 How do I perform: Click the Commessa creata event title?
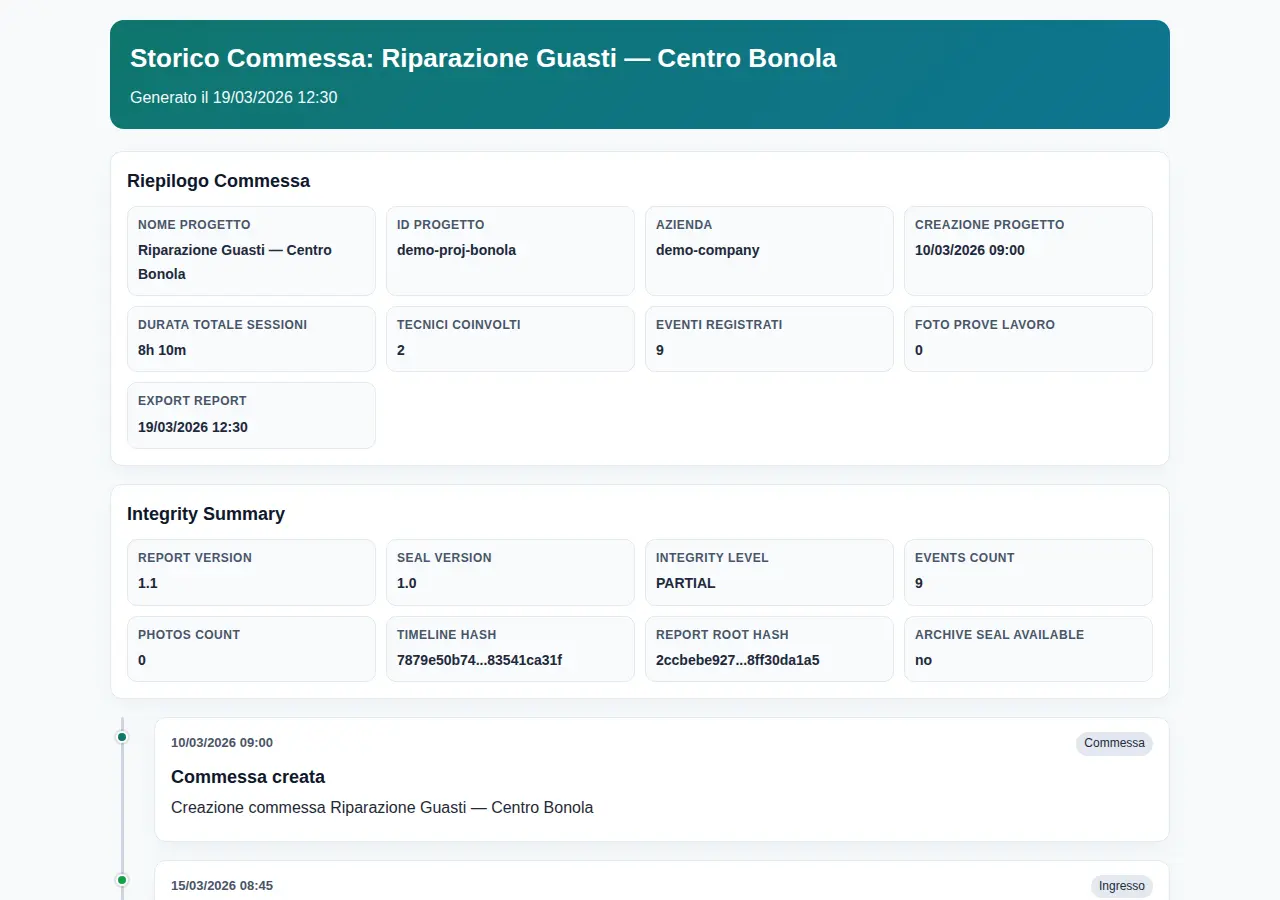coord(248,777)
